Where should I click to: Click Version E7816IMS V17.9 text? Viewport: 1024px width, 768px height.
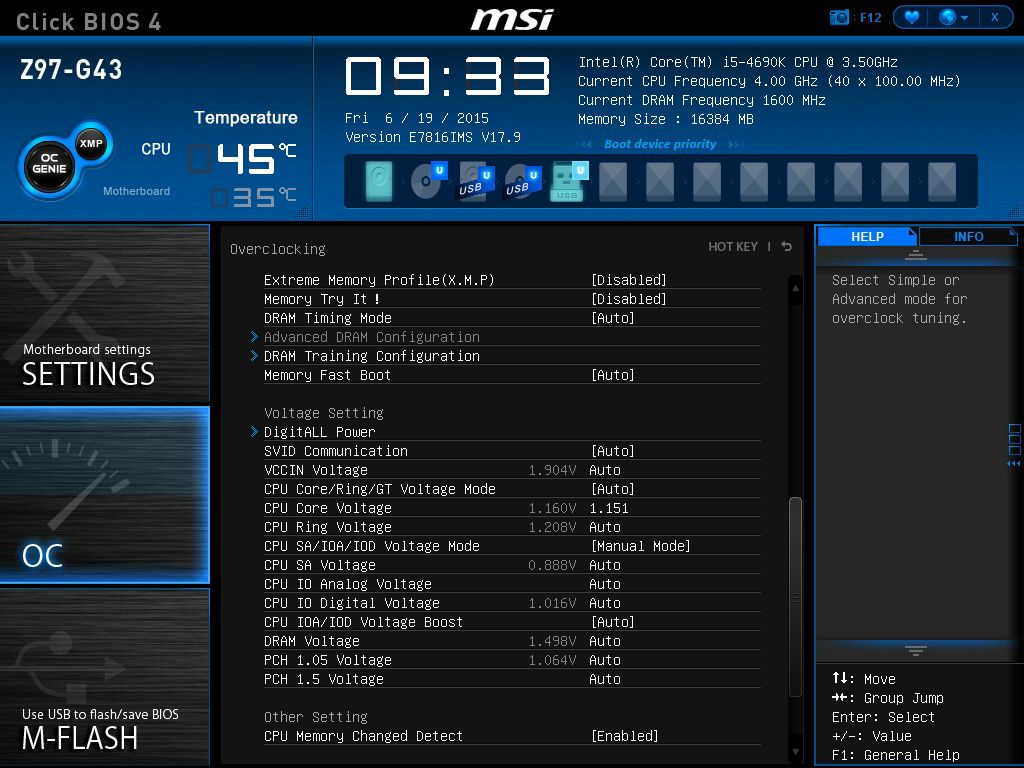coord(432,137)
